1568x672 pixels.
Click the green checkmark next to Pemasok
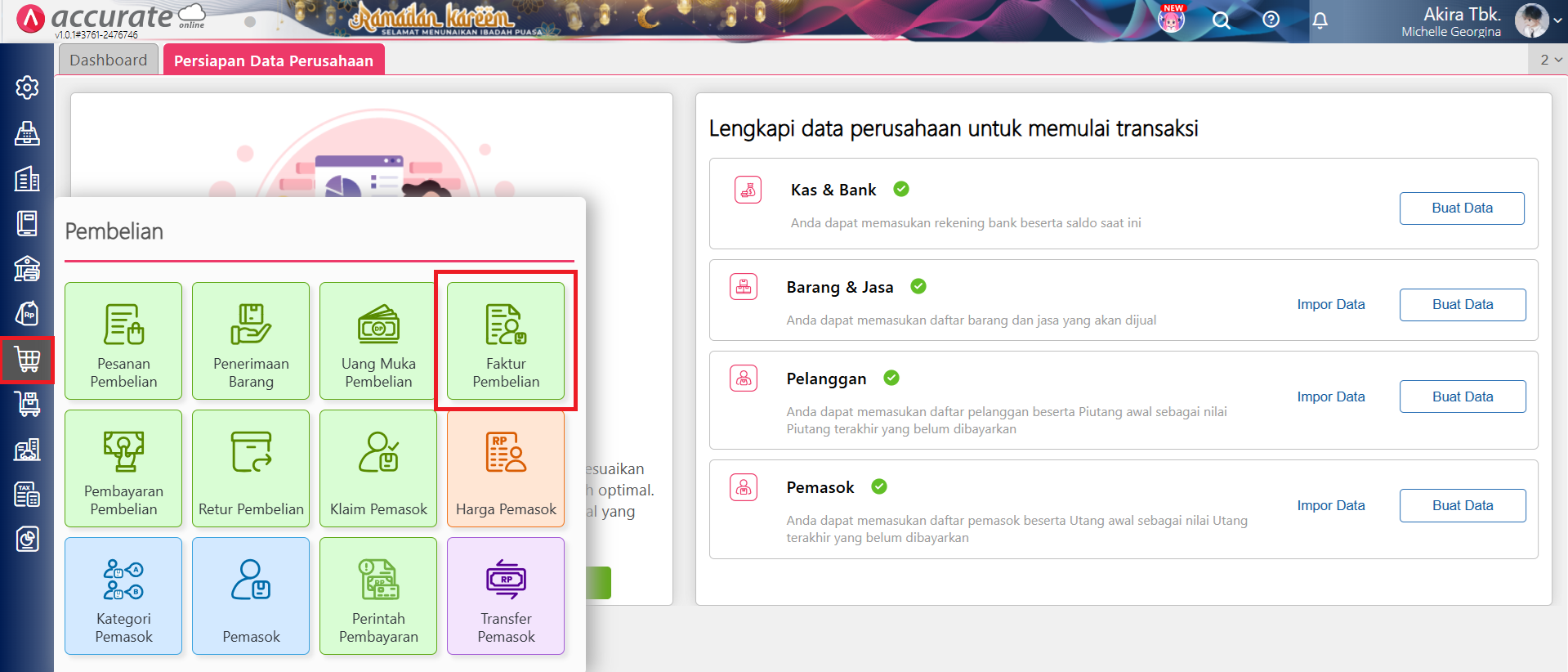click(x=879, y=486)
